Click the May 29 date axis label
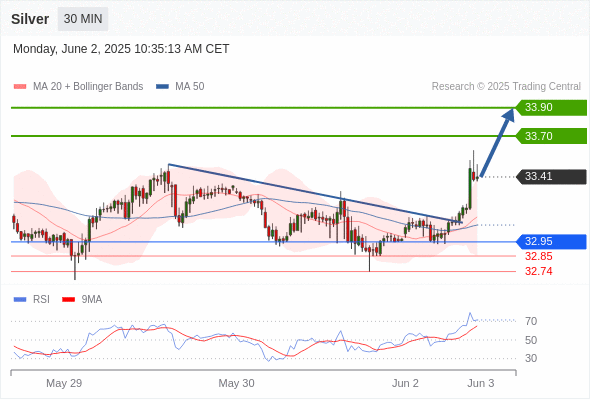590x400 pixels. pyautogui.click(x=64, y=383)
